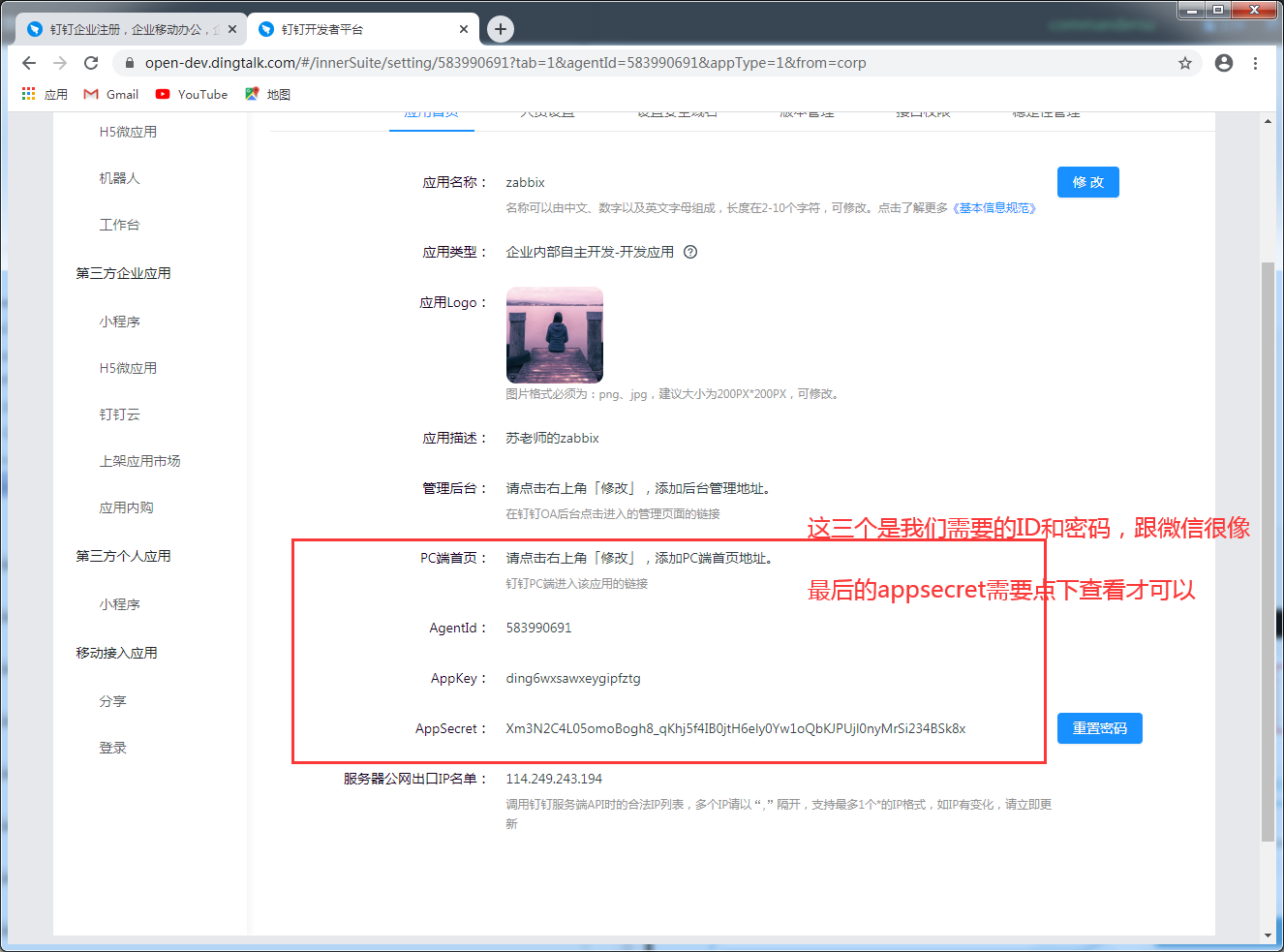Open the Gmail bookmark
The width and height of the screenshot is (1284, 952).
tap(111, 94)
